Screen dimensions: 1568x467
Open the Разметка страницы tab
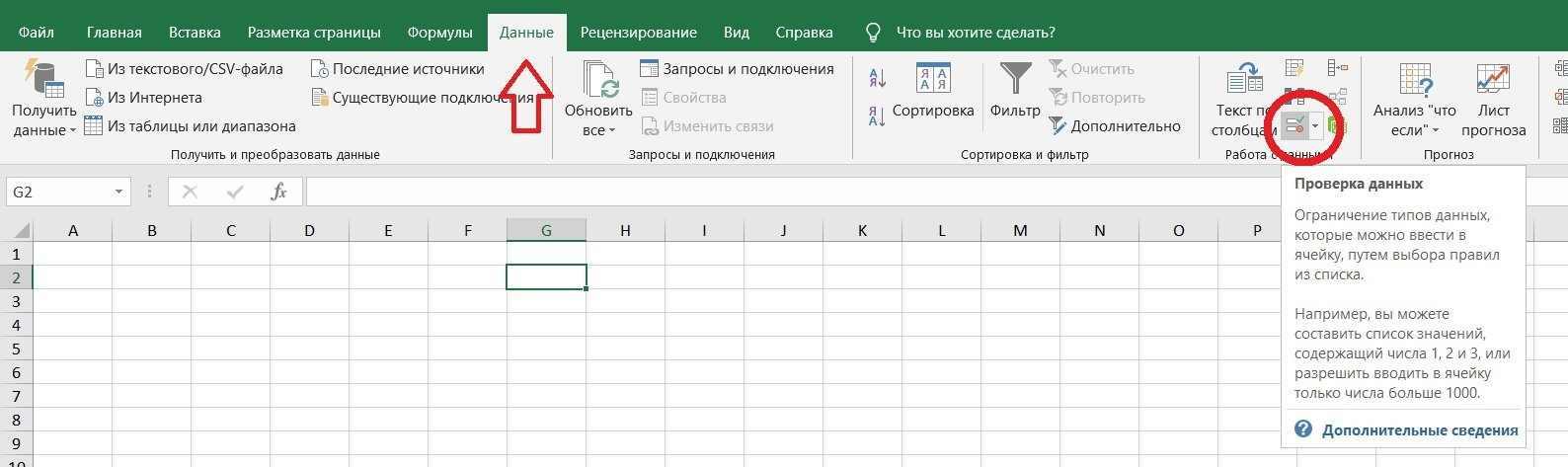coord(314,32)
